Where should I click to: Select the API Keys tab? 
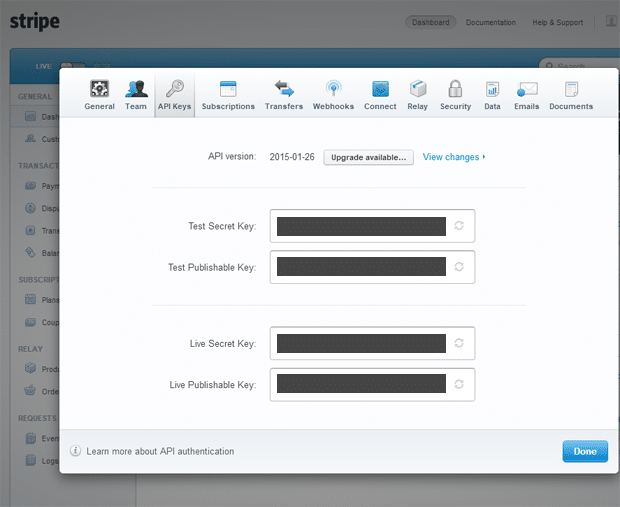[x=174, y=95]
